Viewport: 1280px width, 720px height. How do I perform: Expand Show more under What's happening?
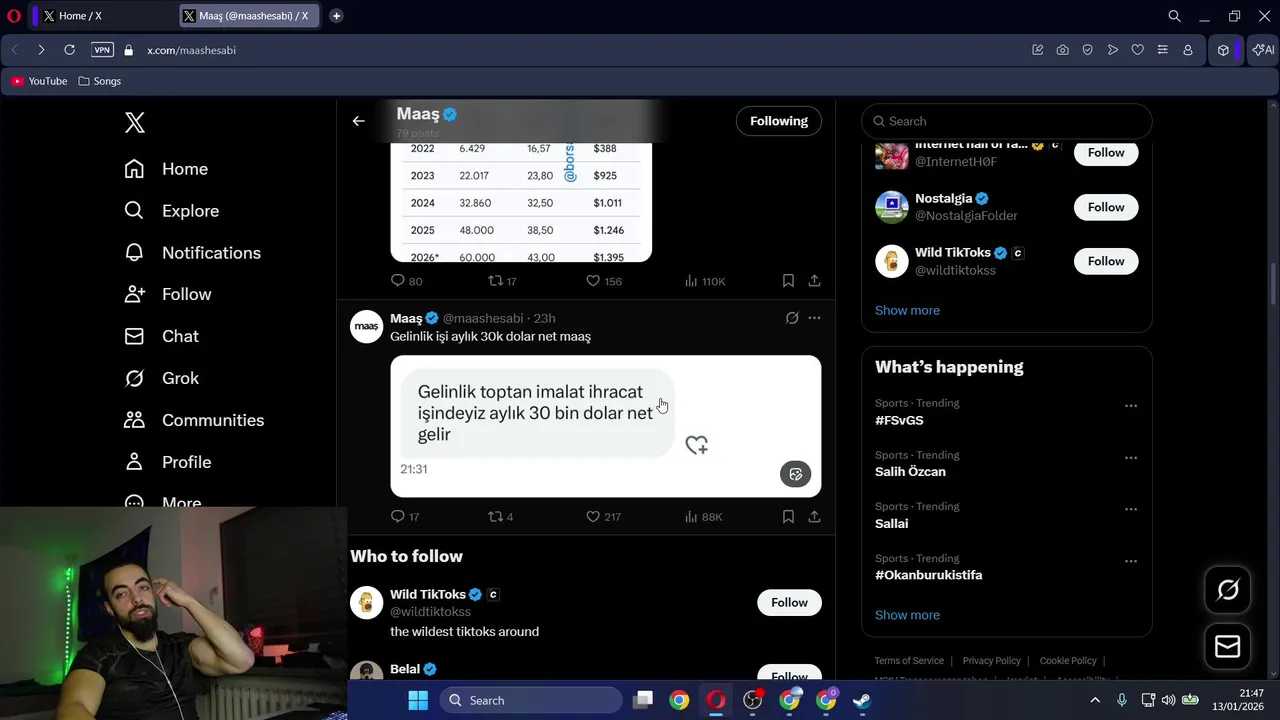coord(907,615)
